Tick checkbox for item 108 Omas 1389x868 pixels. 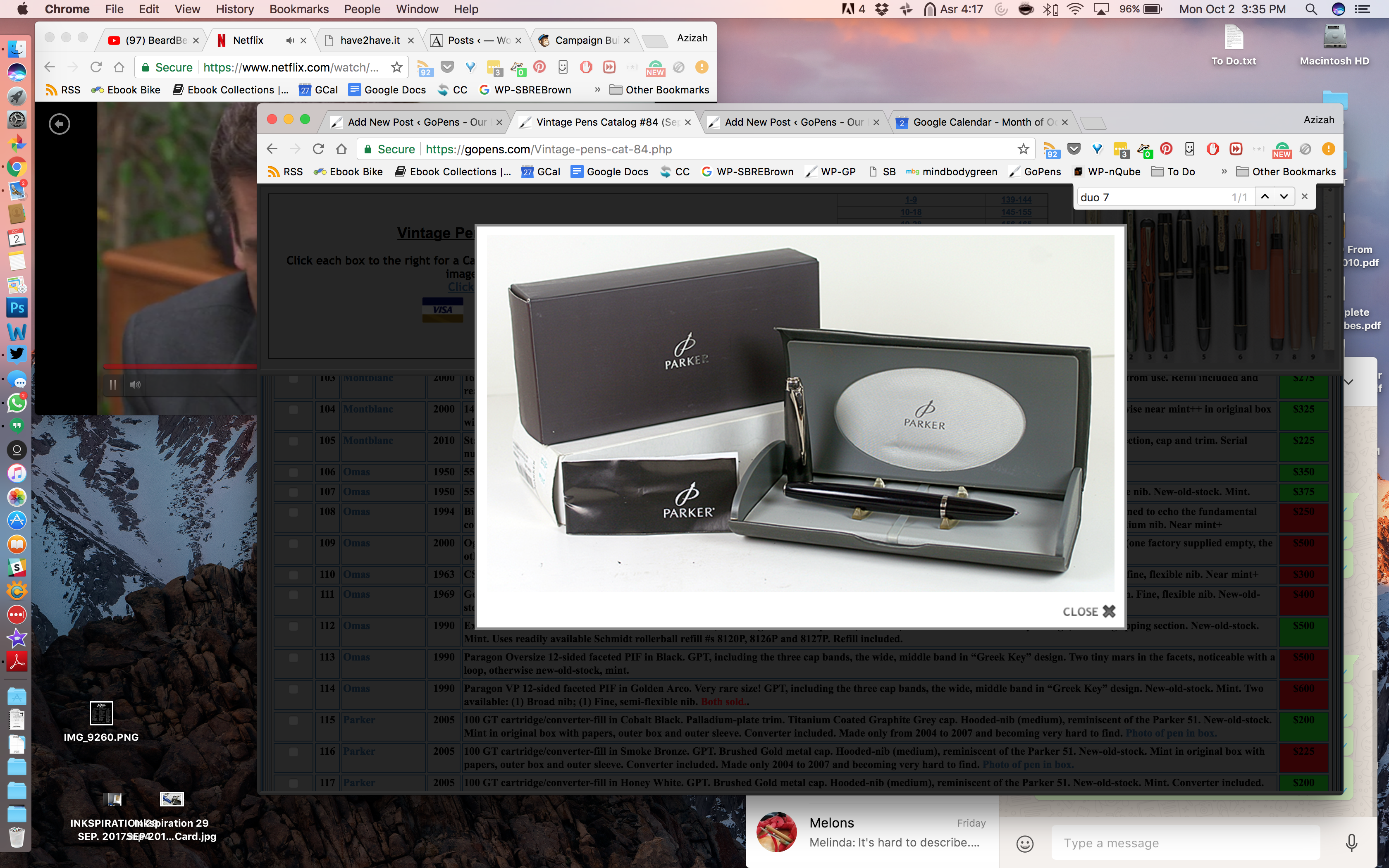click(x=293, y=512)
